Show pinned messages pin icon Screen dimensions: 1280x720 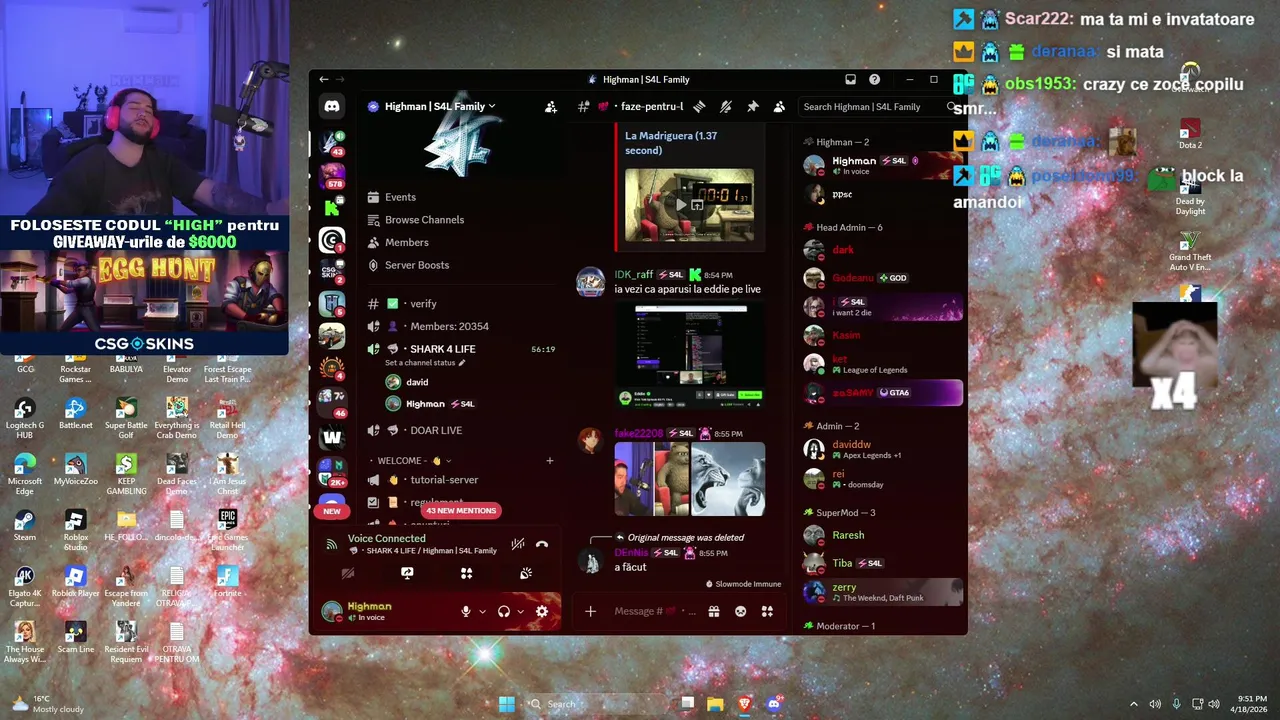[753, 107]
